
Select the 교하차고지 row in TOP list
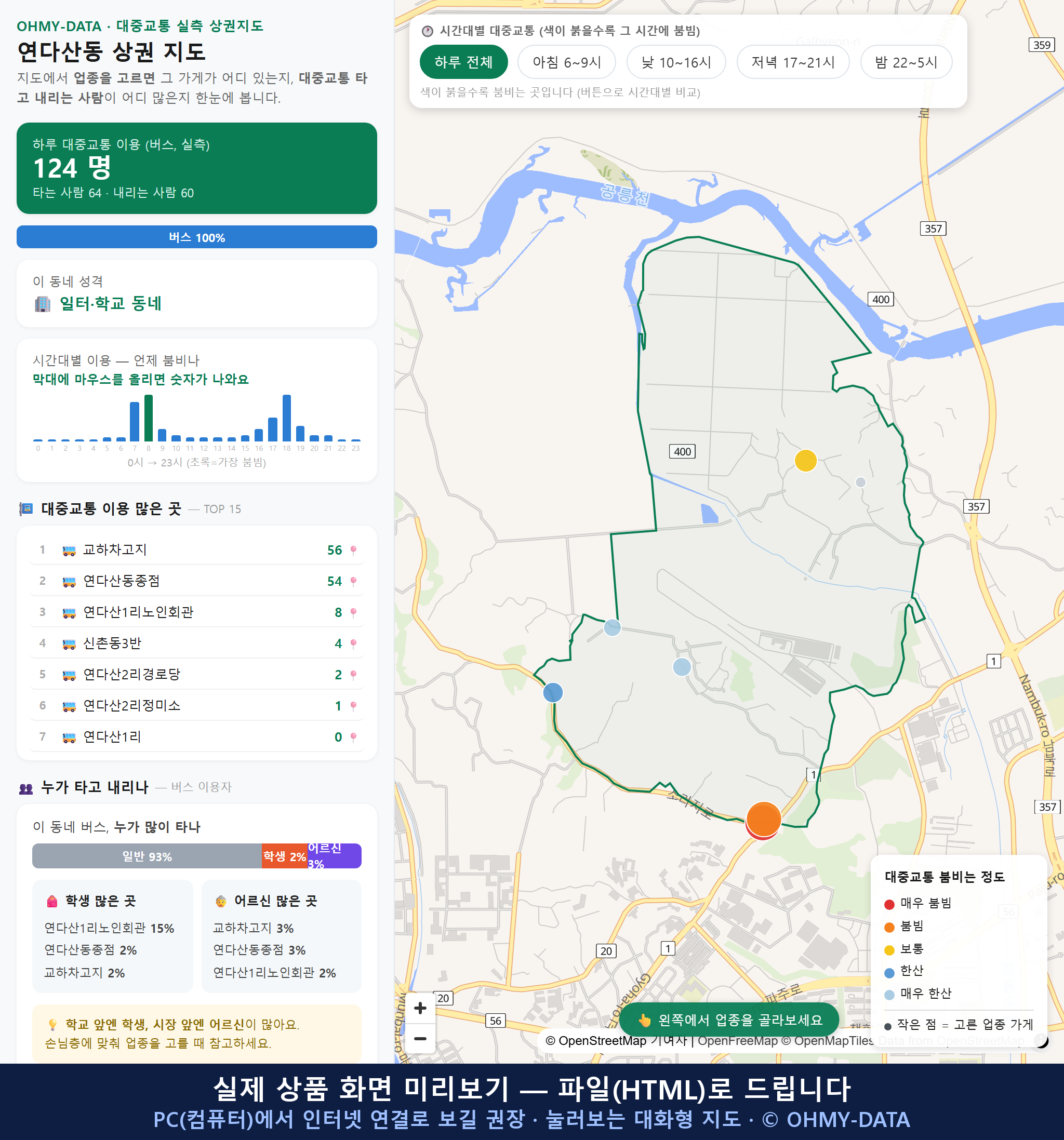point(197,550)
